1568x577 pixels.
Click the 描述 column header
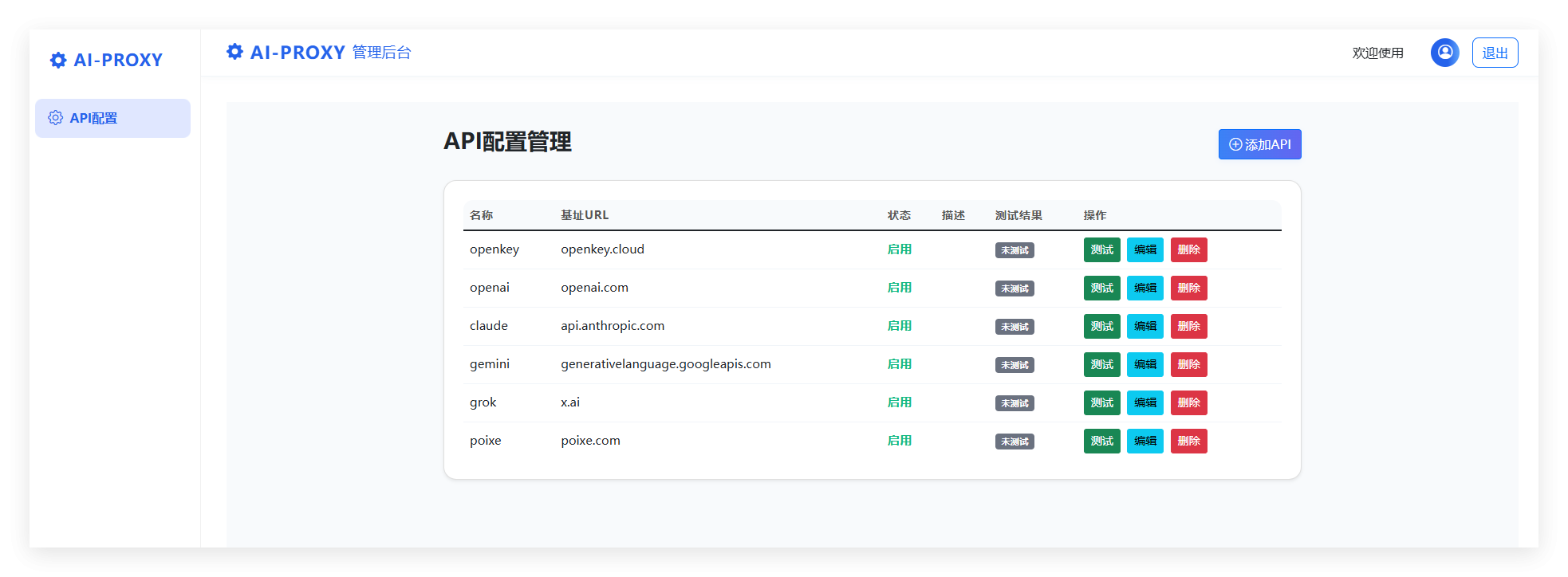click(x=953, y=215)
